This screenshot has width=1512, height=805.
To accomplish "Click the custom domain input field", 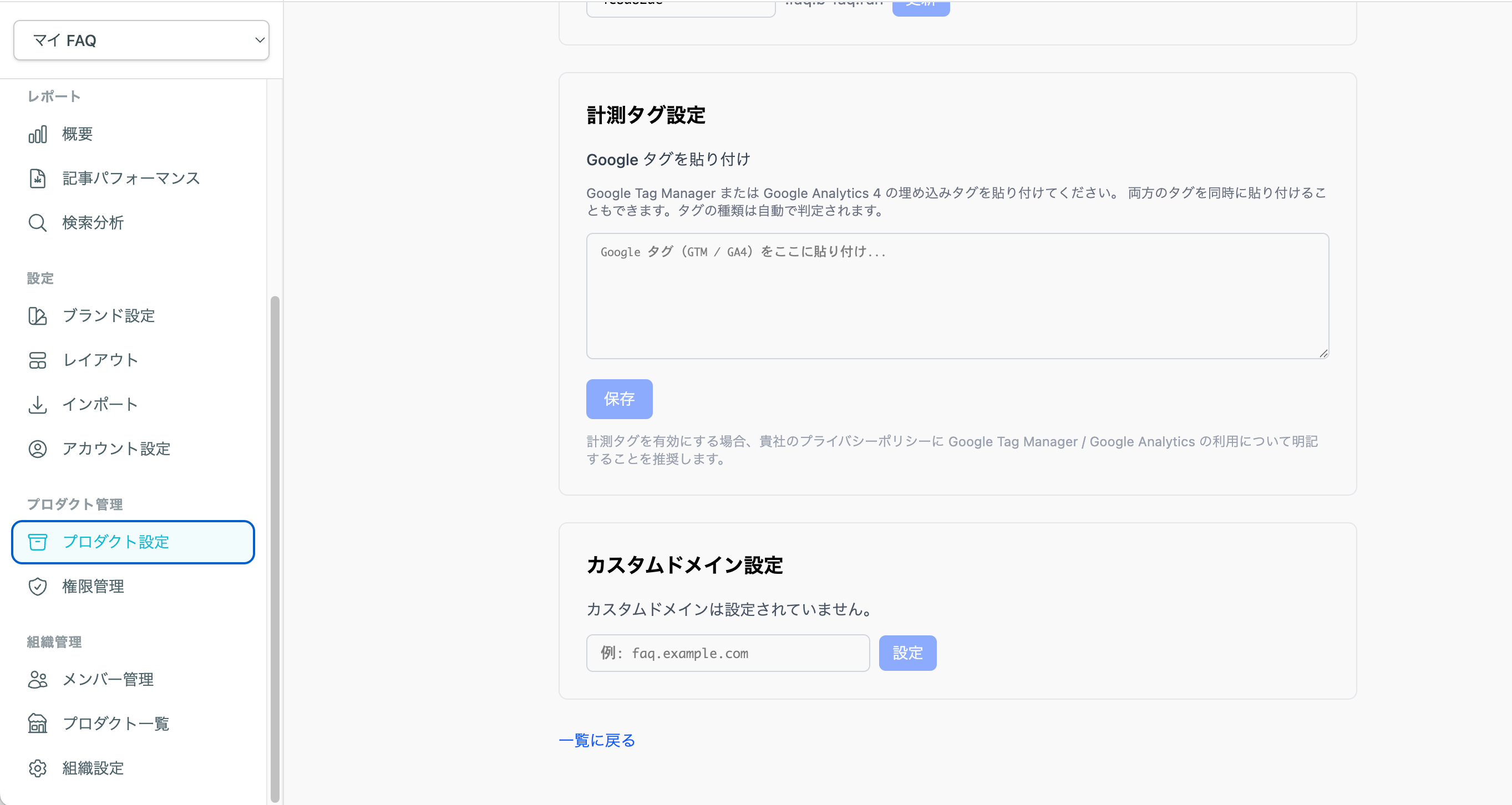I will tap(728, 653).
